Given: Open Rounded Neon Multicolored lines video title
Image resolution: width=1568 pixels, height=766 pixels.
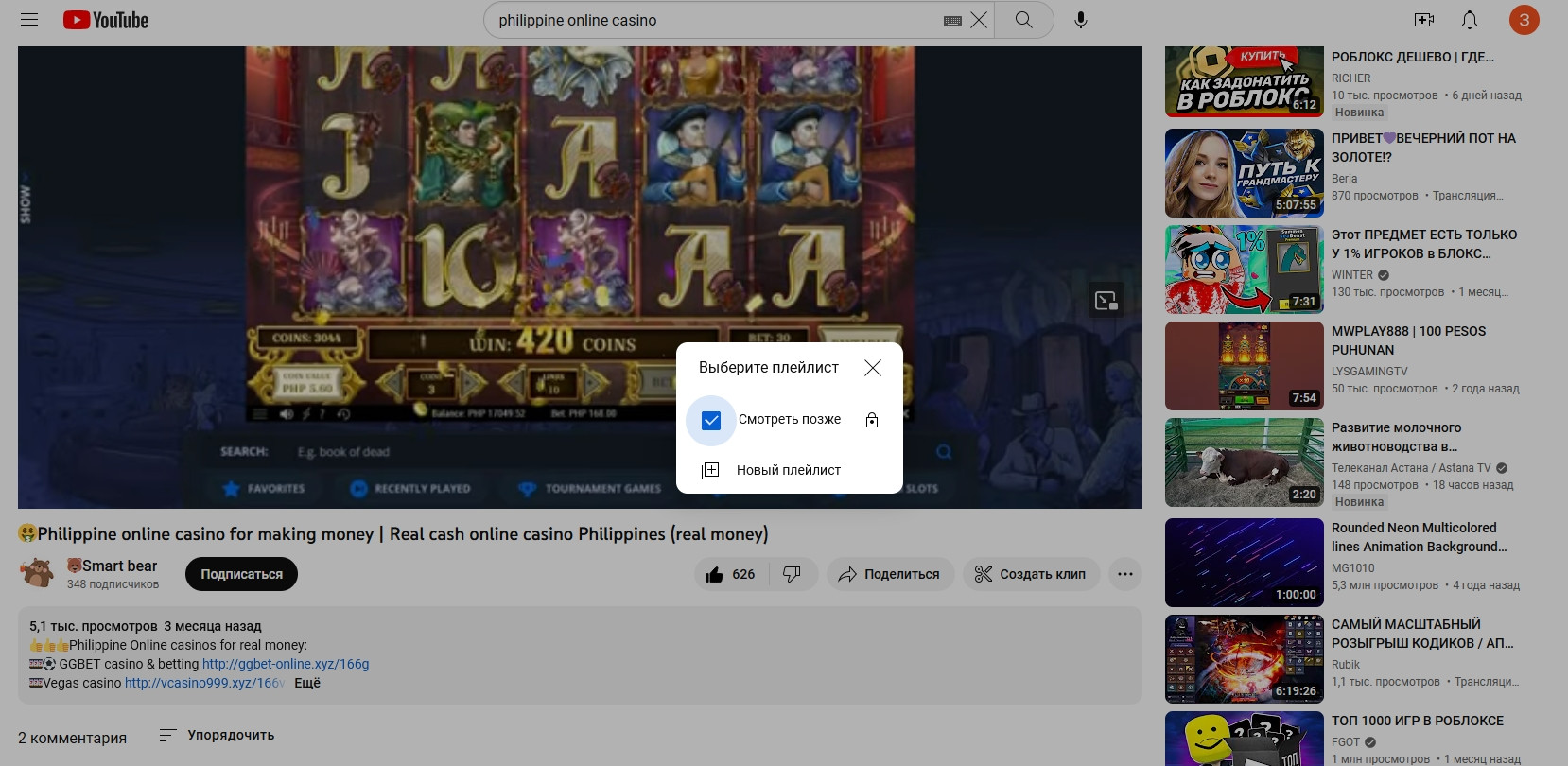Looking at the screenshot, I should [x=1419, y=537].
